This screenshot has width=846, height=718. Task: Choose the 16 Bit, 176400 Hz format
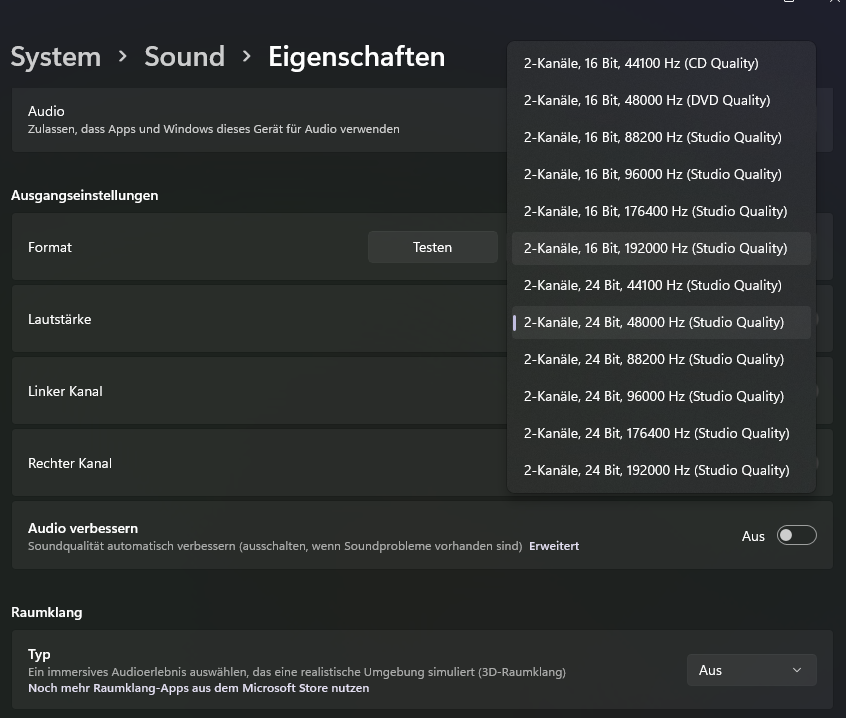pos(655,211)
